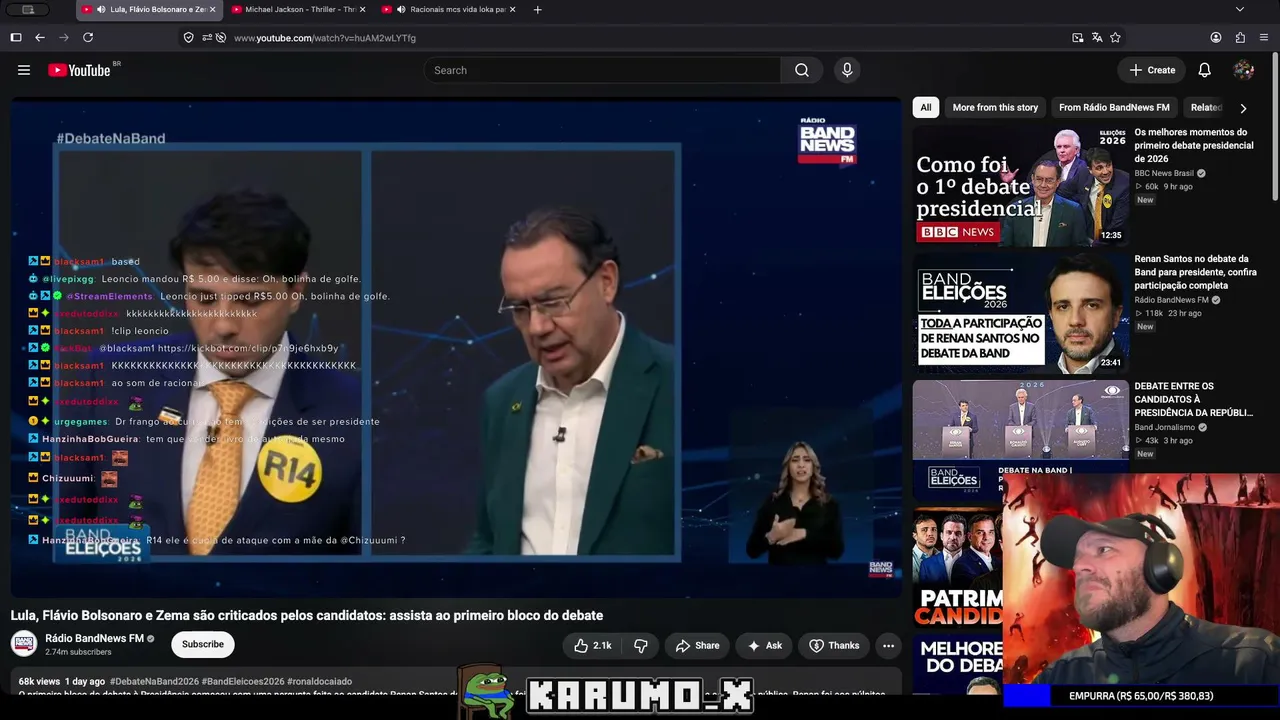
Task: Click the browser address bar URL
Action: click(325, 38)
